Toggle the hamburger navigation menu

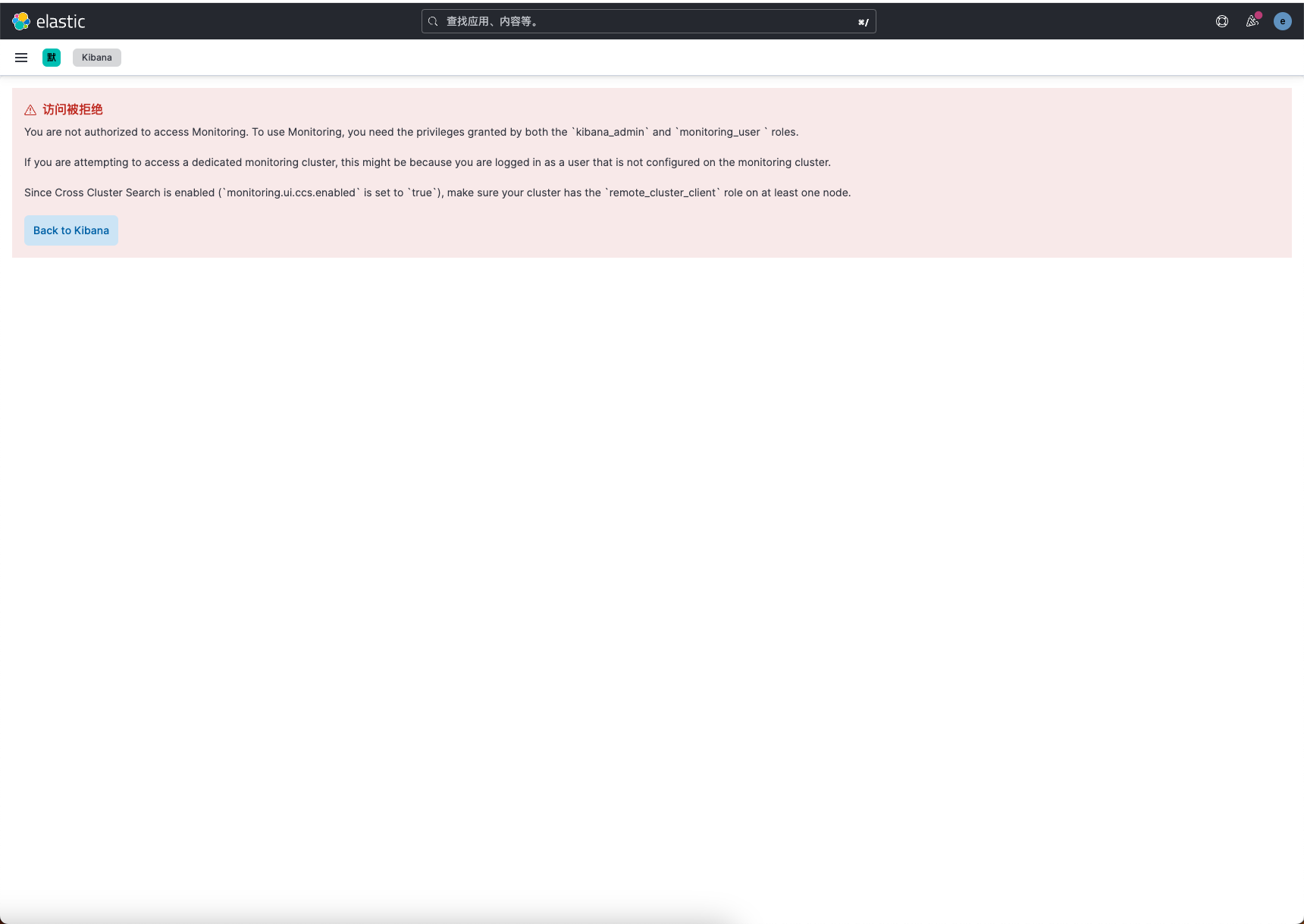21,58
